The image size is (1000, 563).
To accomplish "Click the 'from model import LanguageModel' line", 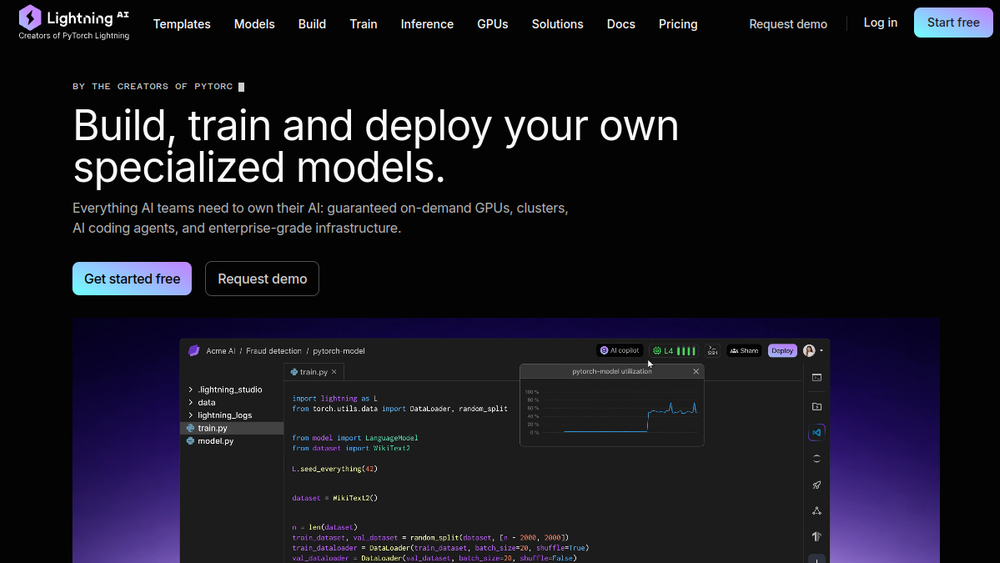I will click(355, 438).
